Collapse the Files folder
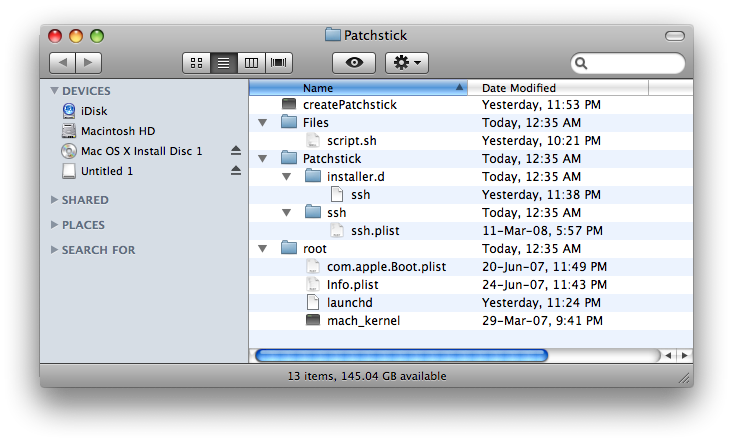 pos(263,123)
